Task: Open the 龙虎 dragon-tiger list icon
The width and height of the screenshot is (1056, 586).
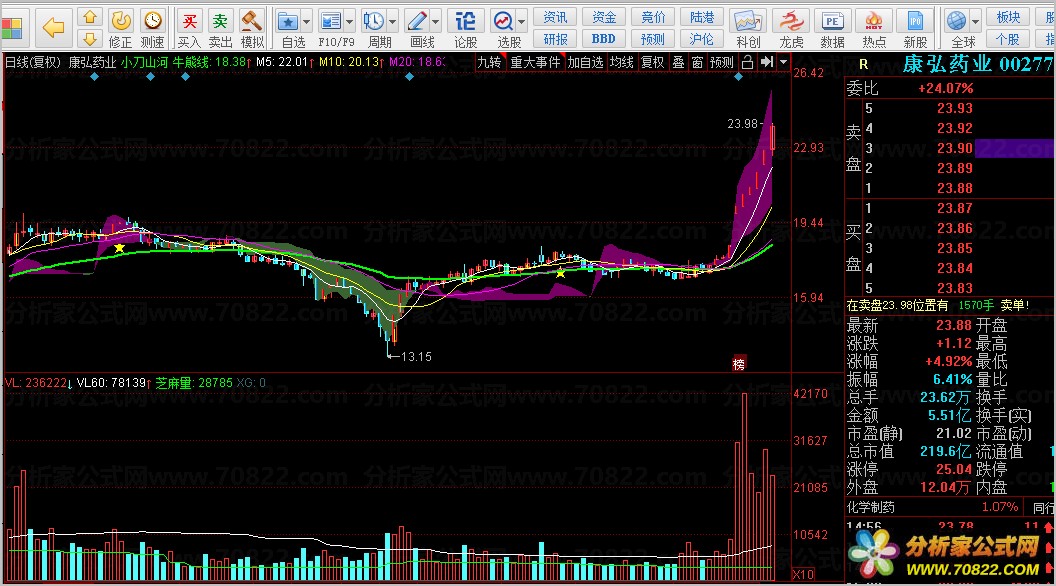Action: click(x=791, y=21)
